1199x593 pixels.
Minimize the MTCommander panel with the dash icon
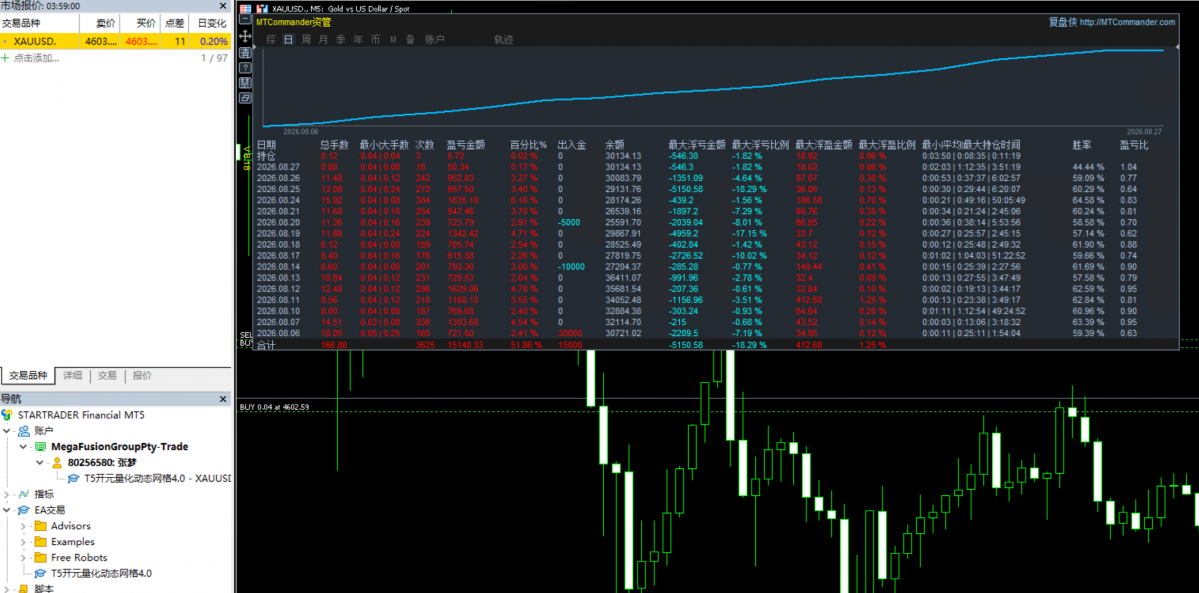click(245, 18)
